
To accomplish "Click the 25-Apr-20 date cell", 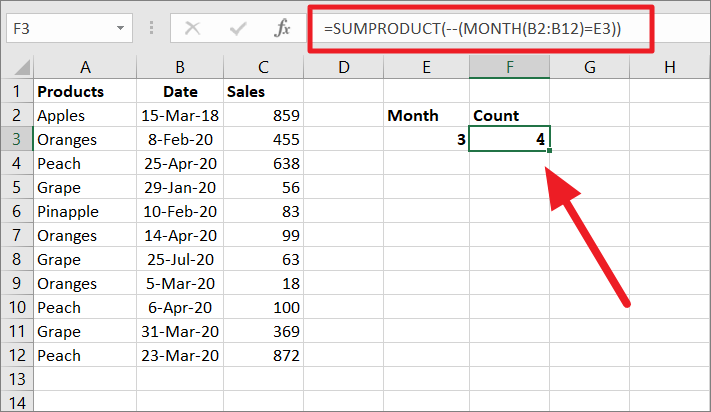I will coord(180,163).
